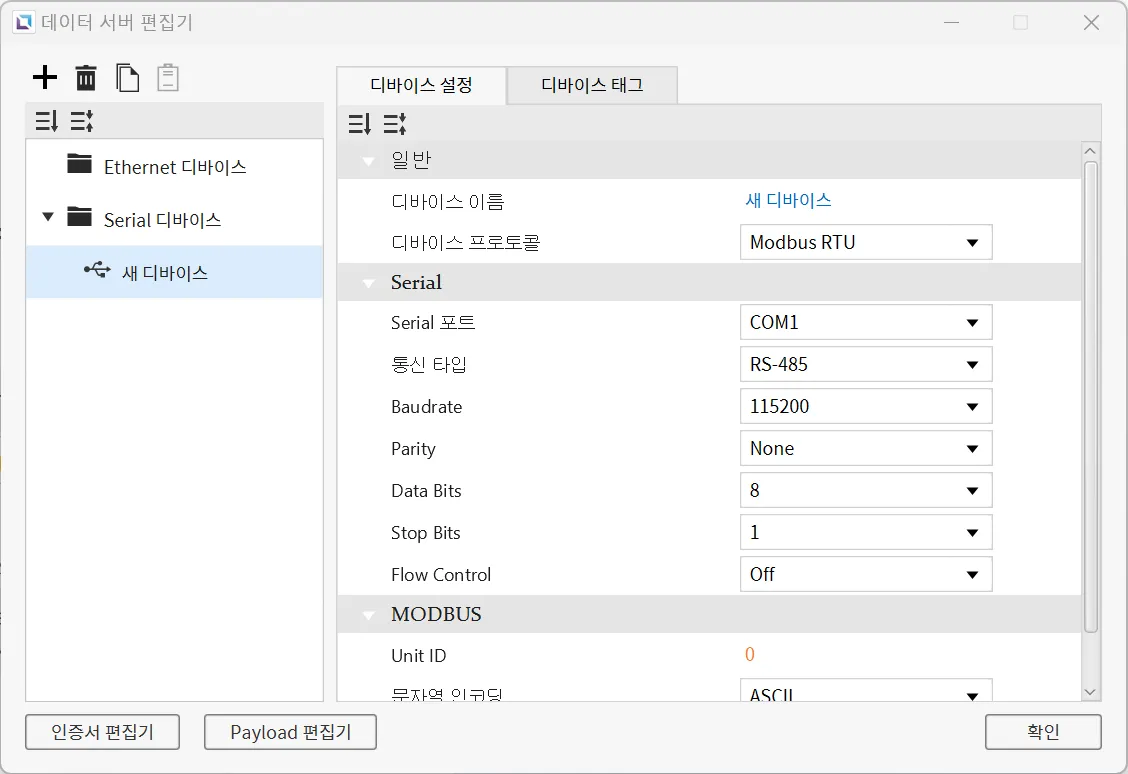Switch to the 디바이스 태그 tab
This screenshot has width=1128, height=774.
(x=592, y=86)
